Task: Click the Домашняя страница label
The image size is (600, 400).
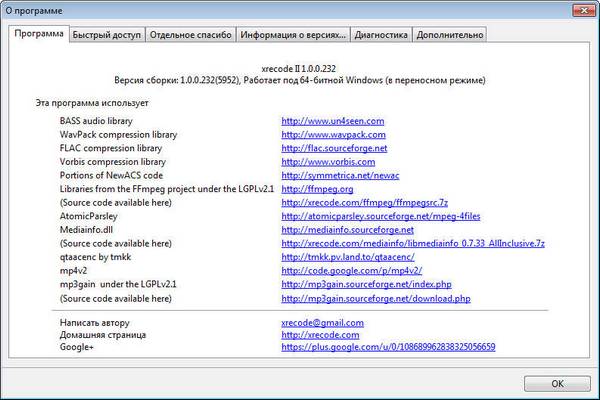Action: 103,335
